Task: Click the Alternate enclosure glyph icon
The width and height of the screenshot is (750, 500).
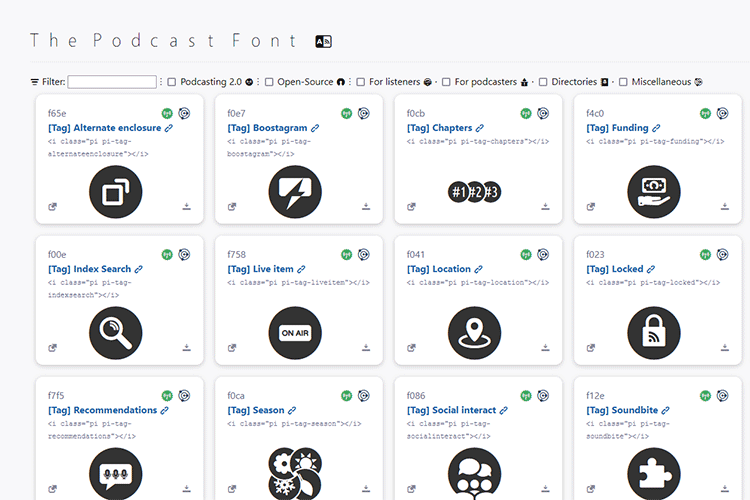Action: (x=115, y=191)
